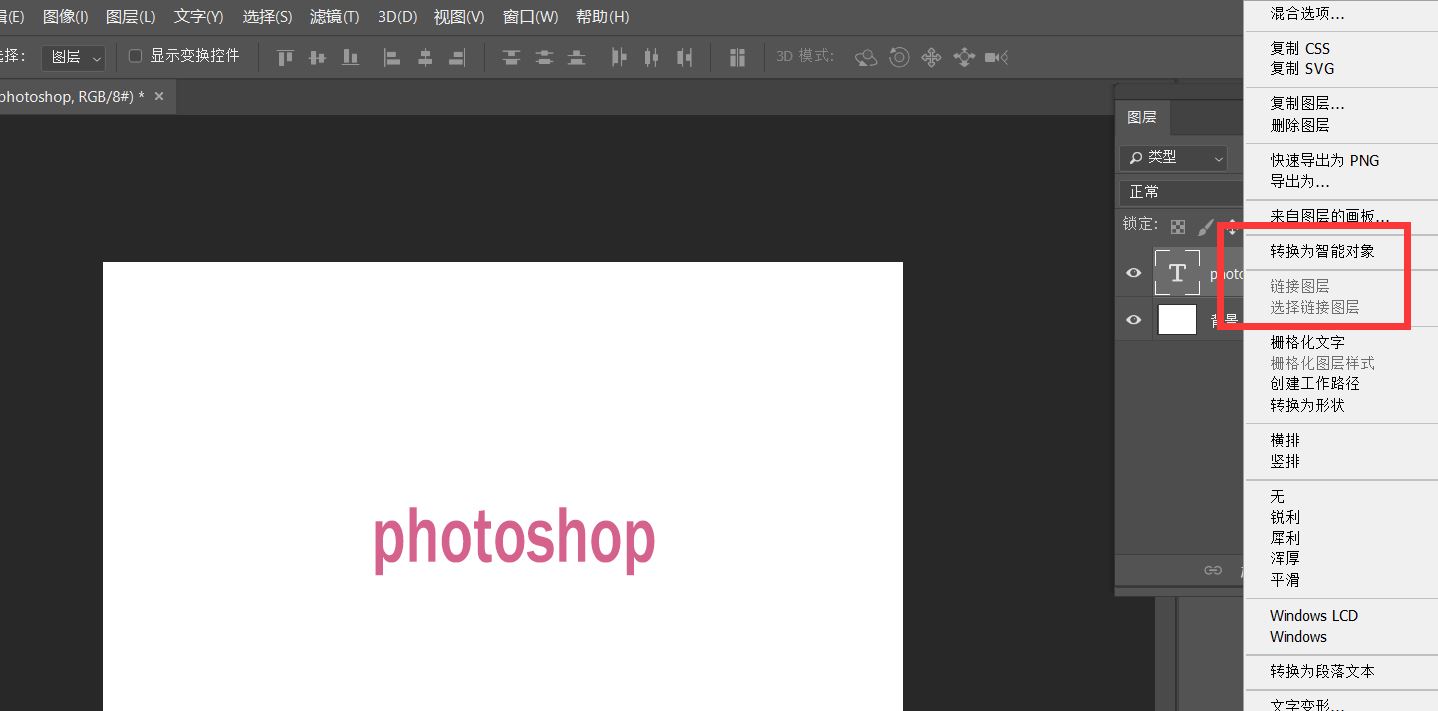Select the 3D rotate object icon
This screenshot has height=711, width=1438.
867,57
